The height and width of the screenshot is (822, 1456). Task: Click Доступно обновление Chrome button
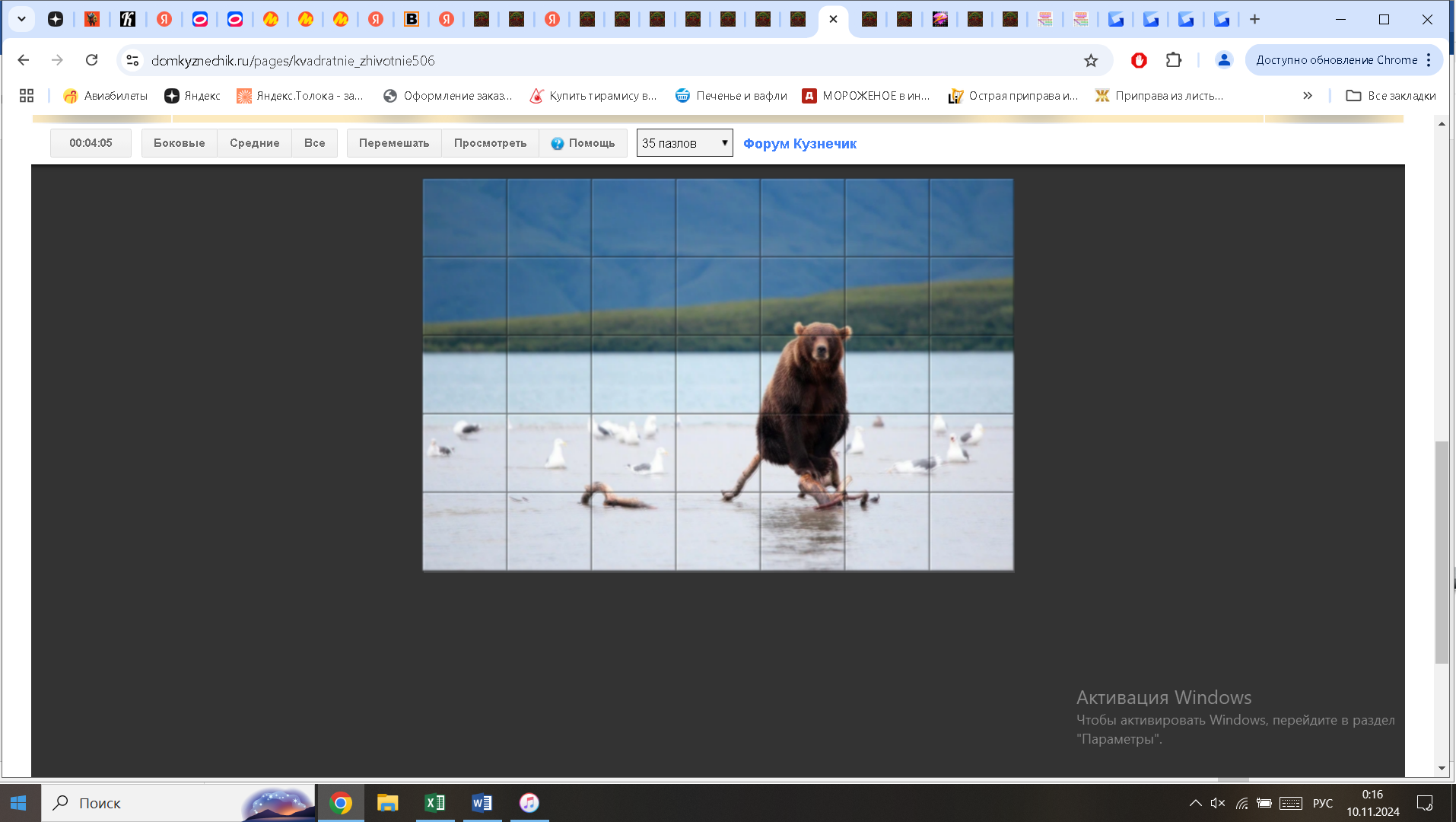(x=1336, y=60)
